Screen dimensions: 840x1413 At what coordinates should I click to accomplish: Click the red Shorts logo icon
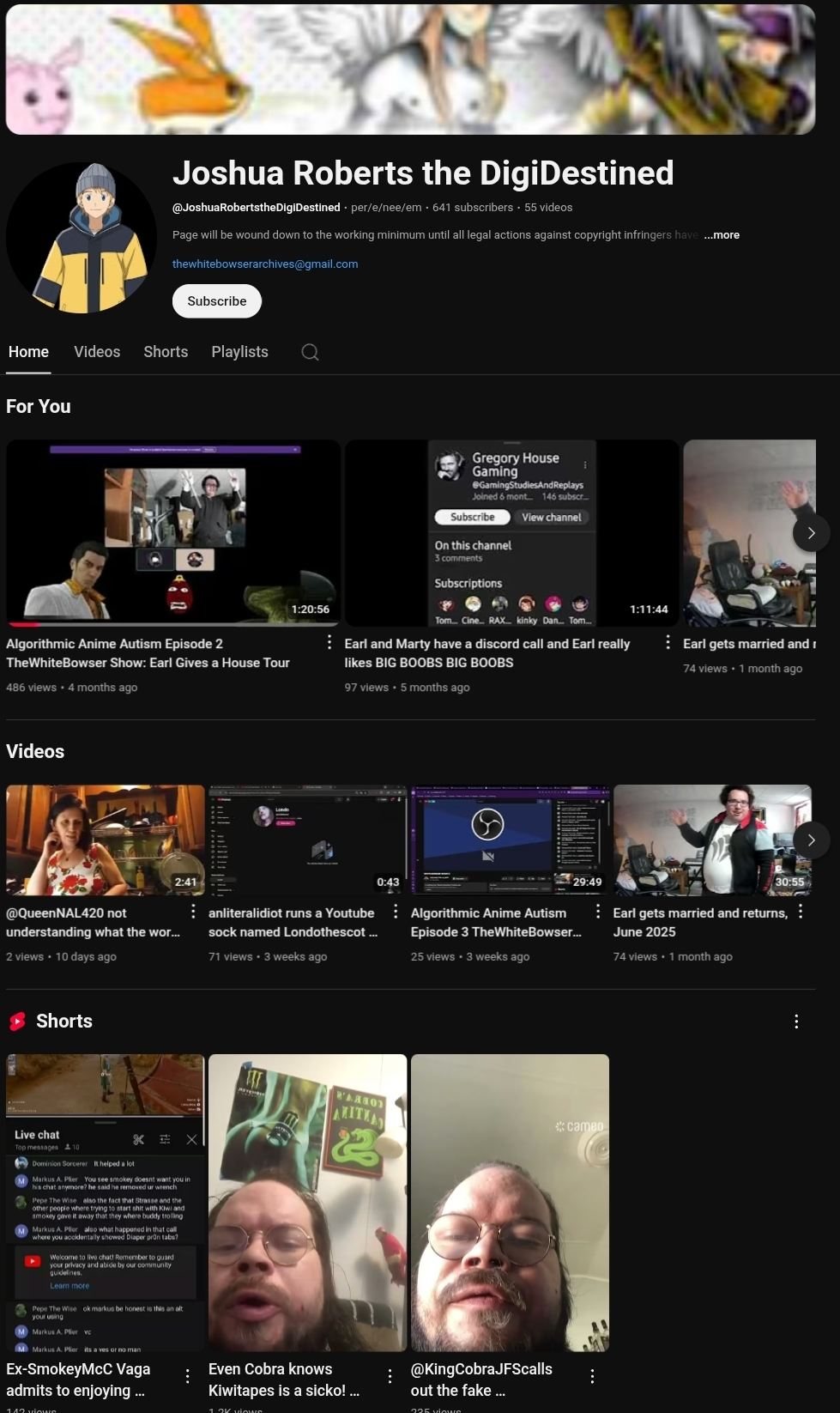[x=17, y=1022]
